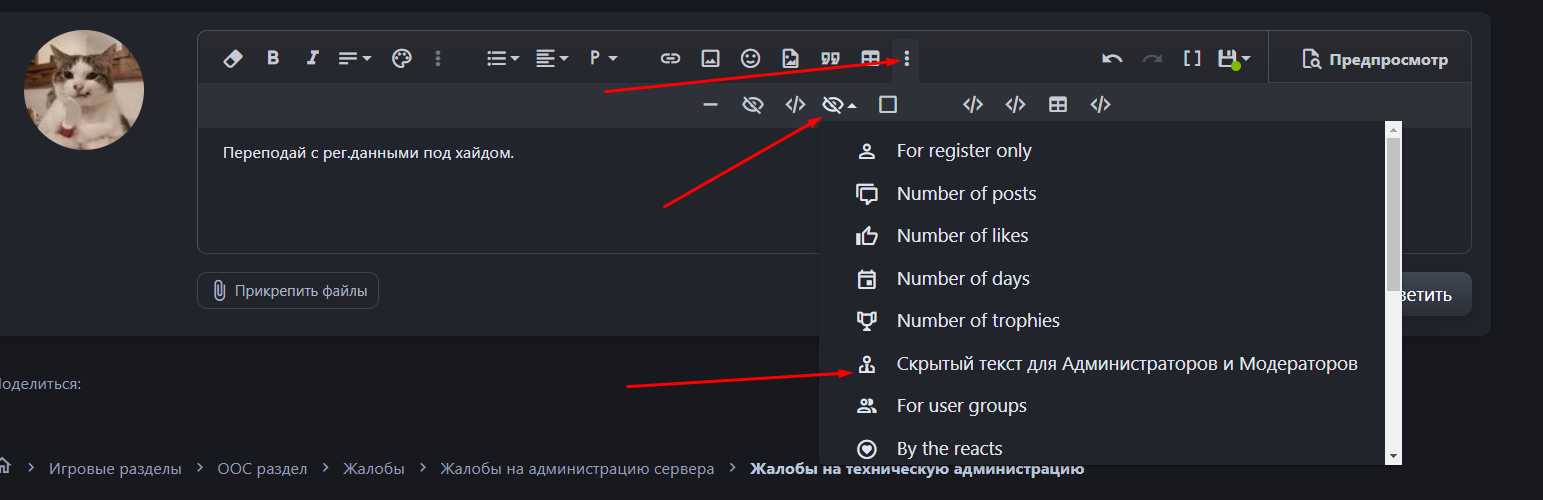Open the save draft dropdown
The height and width of the screenshot is (500, 1543).
tap(1234, 59)
